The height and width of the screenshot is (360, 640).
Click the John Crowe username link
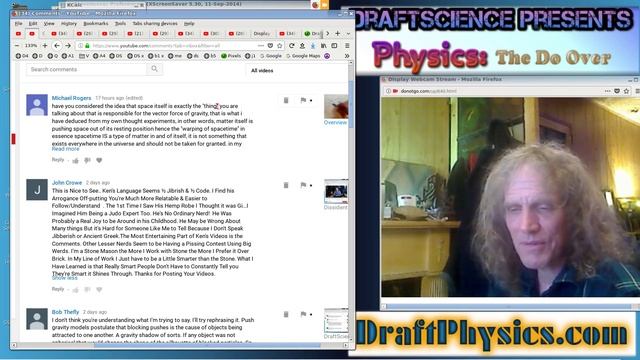click(x=67, y=182)
